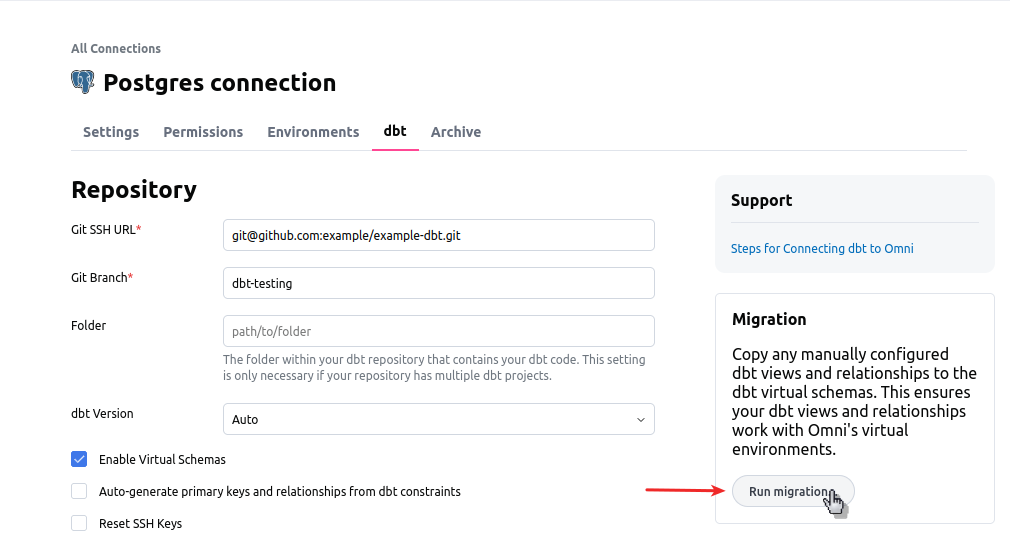Switch to the Permissions tab
Screen dimensions: 1010x542
point(203,132)
